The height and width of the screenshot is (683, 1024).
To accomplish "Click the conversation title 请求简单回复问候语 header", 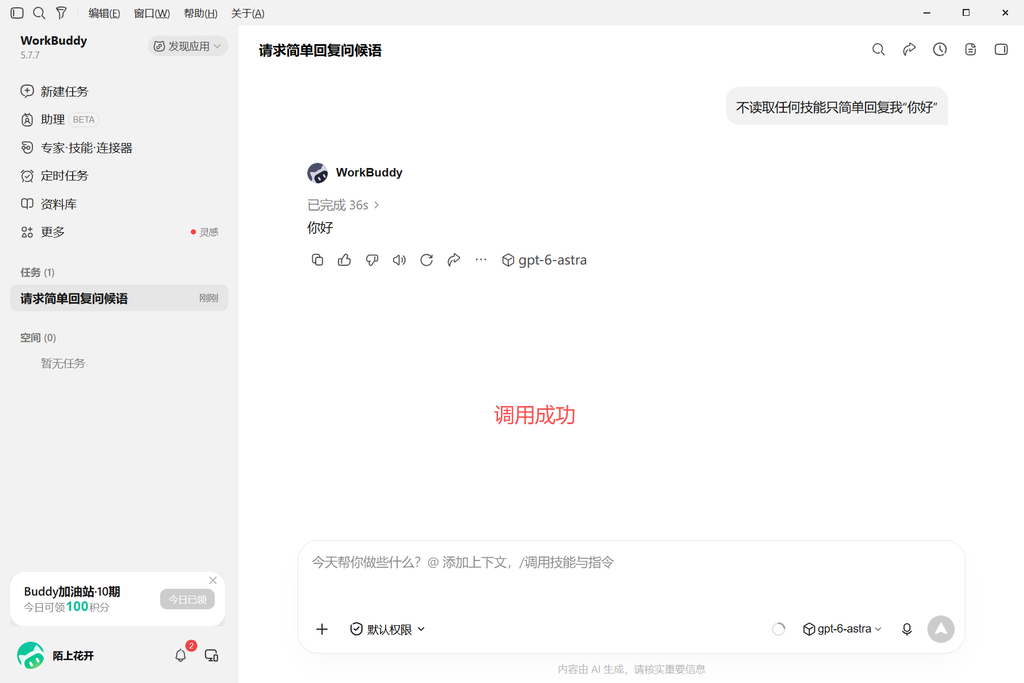I will [x=320, y=50].
